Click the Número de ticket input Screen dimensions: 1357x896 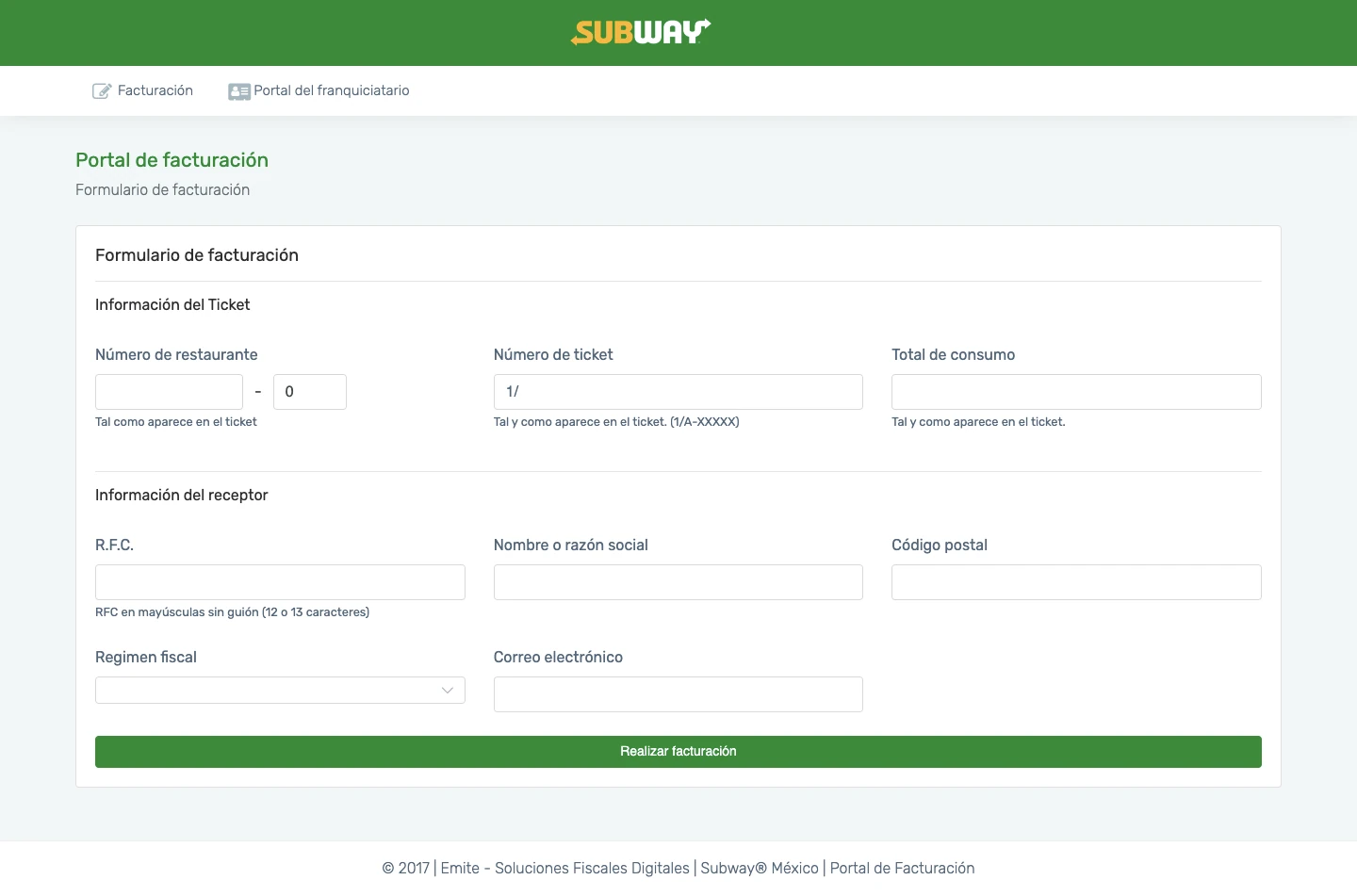tap(678, 392)
